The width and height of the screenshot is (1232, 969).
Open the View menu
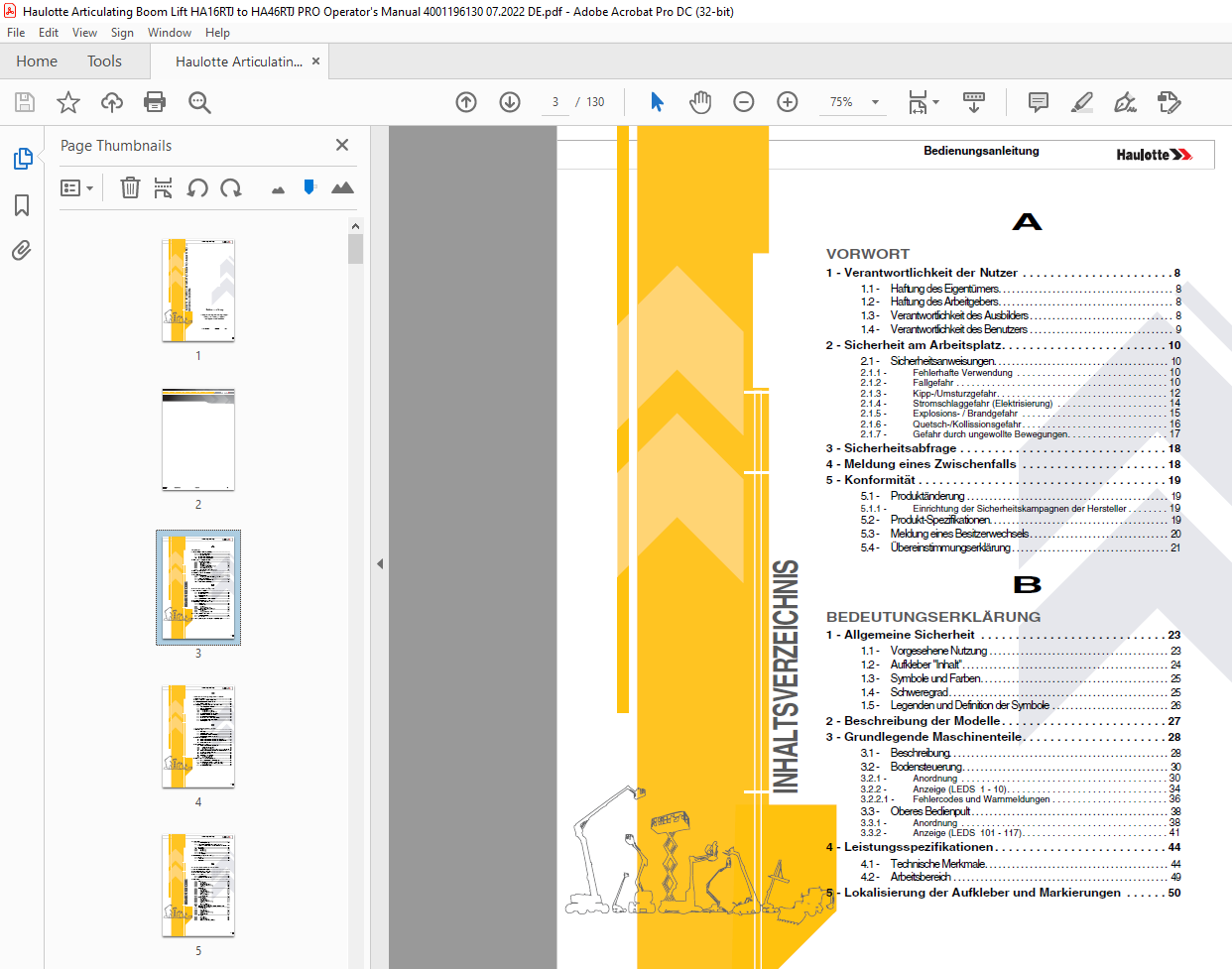tap(84, 33)
